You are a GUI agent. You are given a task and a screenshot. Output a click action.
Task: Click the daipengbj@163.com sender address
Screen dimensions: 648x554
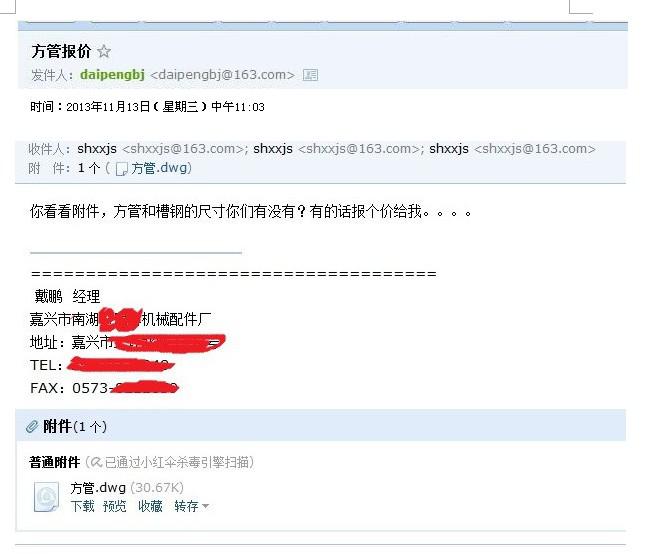point(222,75)
